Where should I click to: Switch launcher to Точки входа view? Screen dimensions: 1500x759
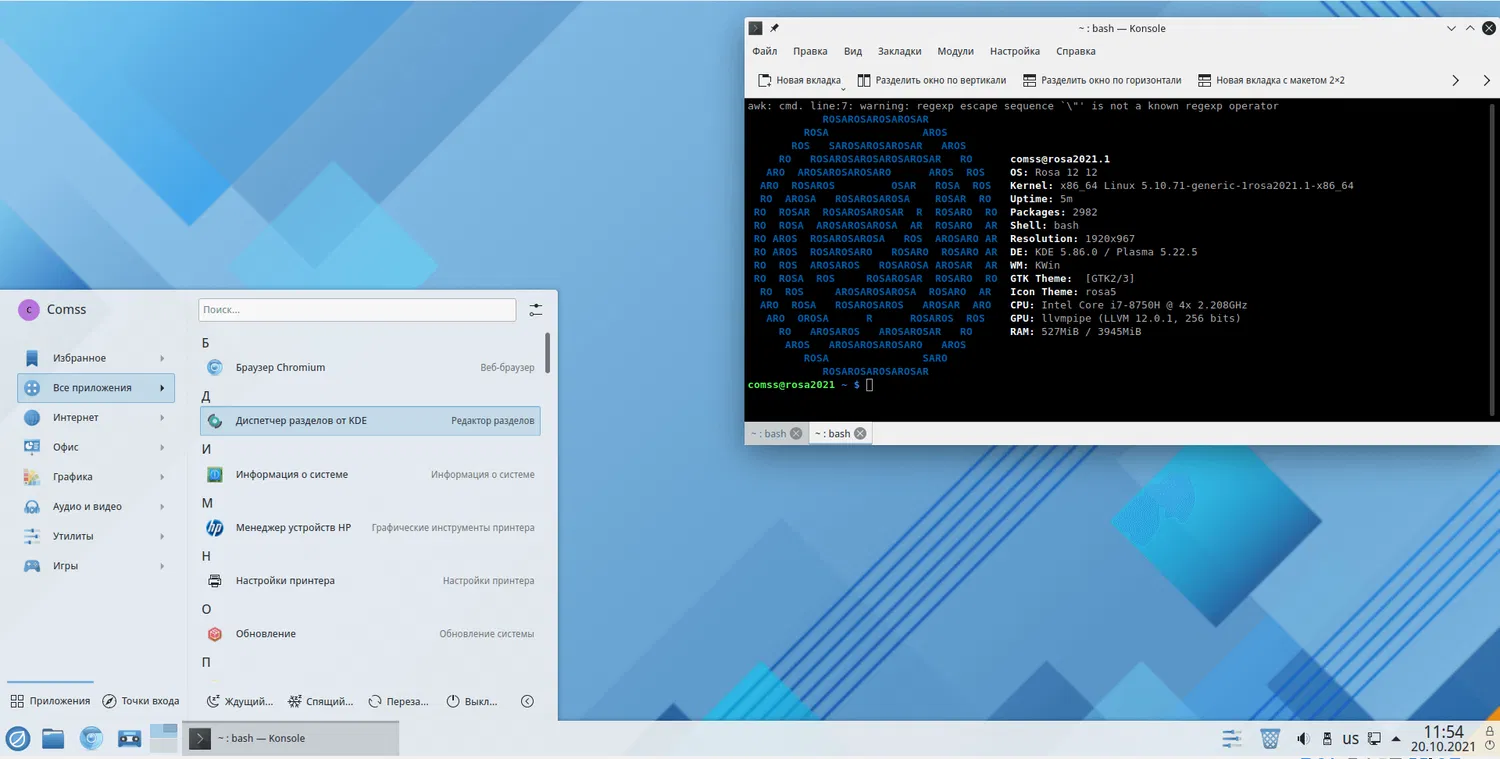click(x=141, y=701)
